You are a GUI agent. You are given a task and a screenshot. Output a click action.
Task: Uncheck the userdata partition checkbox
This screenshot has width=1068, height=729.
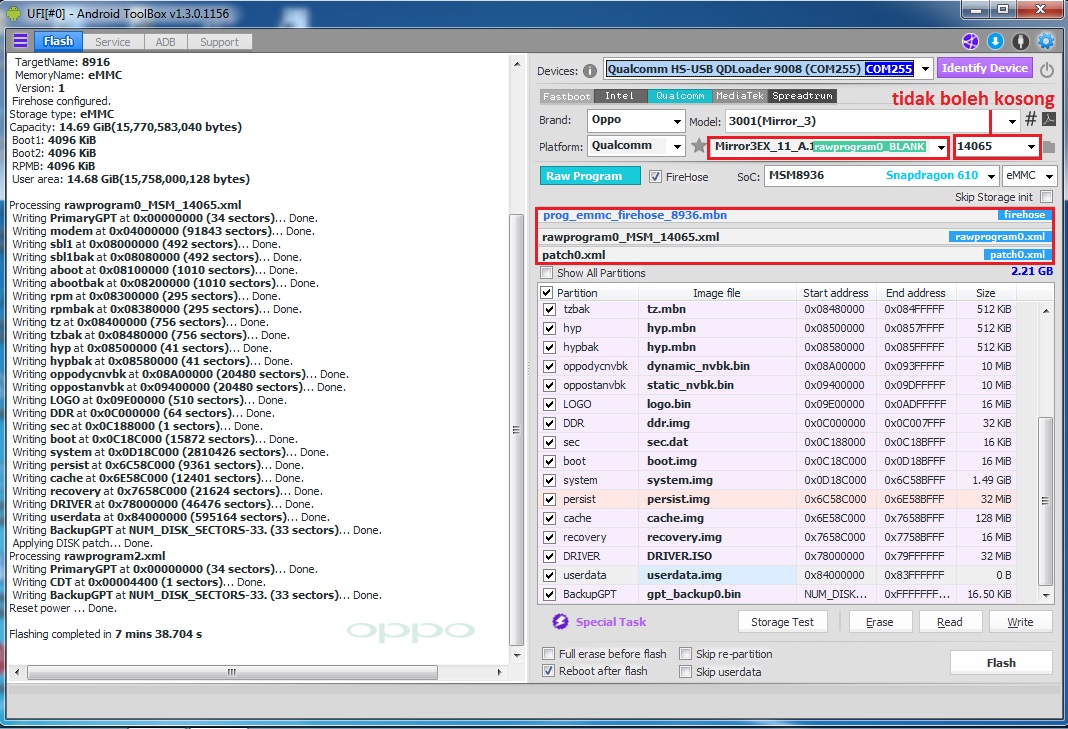click(549, 575)
